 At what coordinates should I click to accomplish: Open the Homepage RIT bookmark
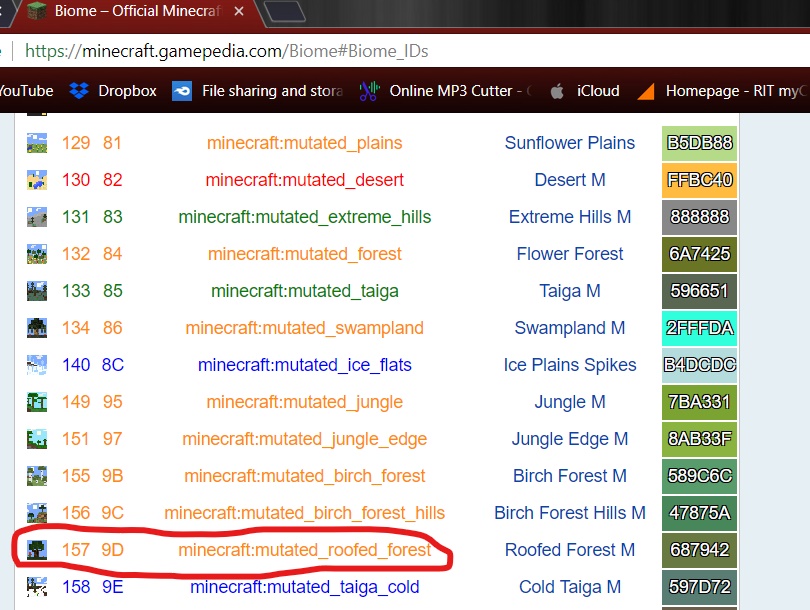click(x=722, y=91)
